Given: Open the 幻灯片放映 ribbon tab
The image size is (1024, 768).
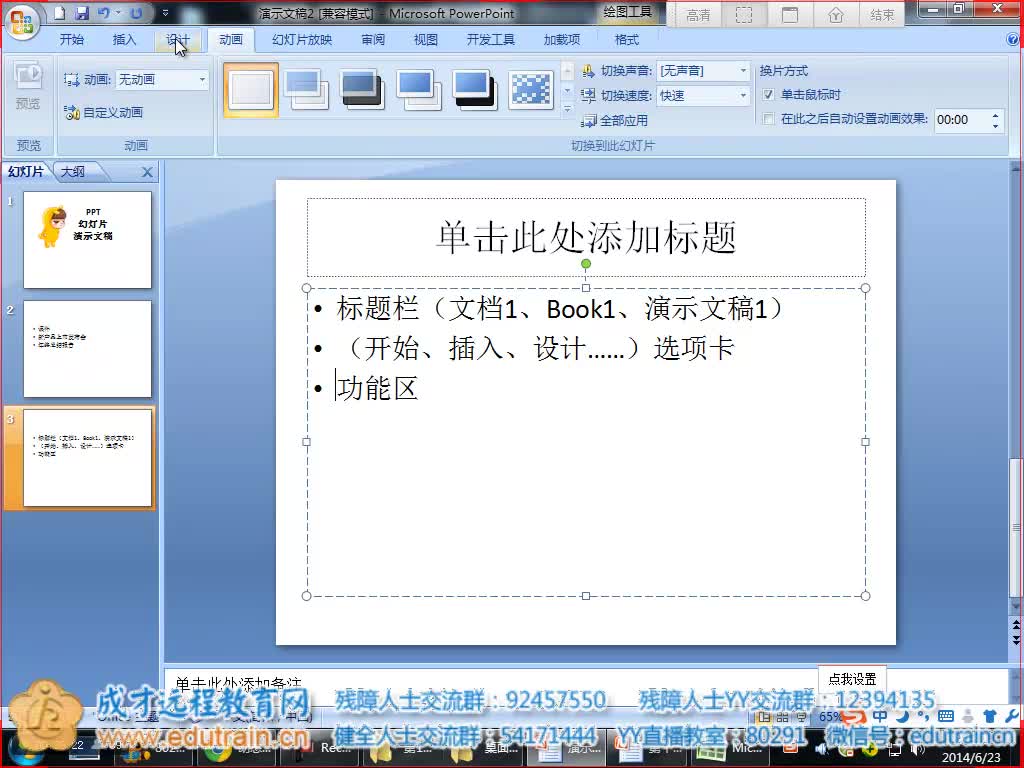Looking at the screenshot, I should point(301,40).
